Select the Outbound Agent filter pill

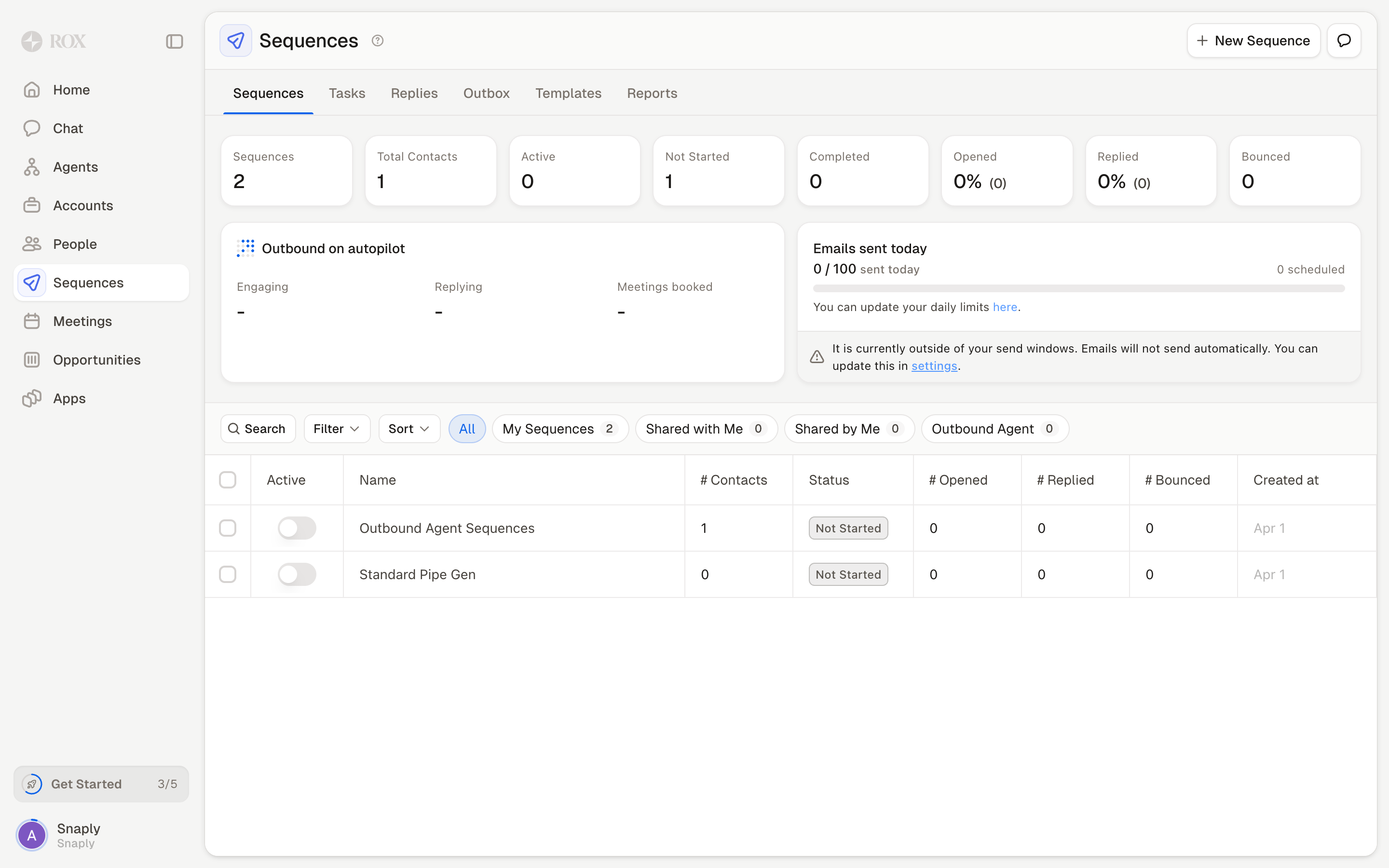tap(994, 429)
